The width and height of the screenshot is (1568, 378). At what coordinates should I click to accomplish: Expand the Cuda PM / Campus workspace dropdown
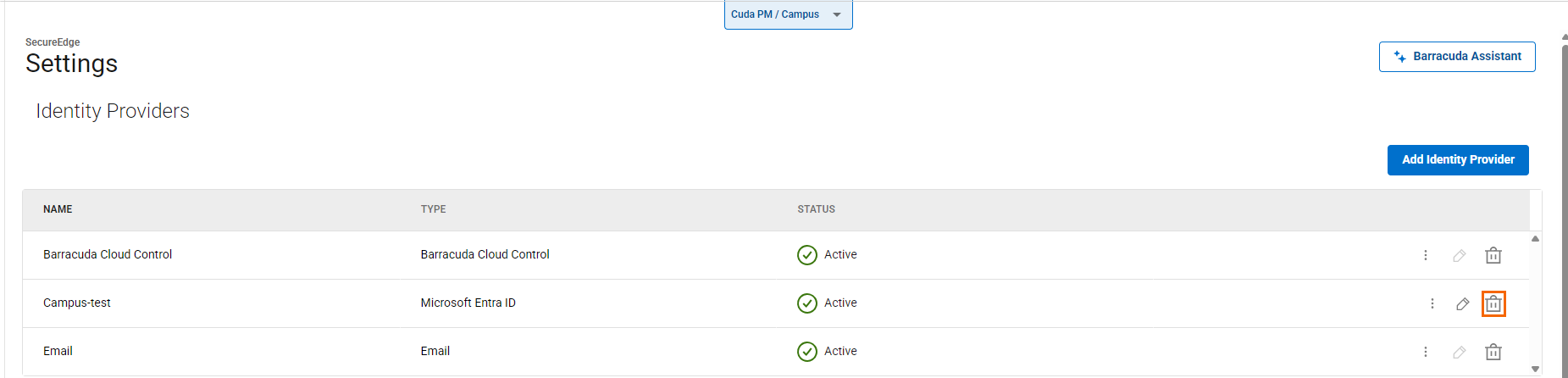788,14
